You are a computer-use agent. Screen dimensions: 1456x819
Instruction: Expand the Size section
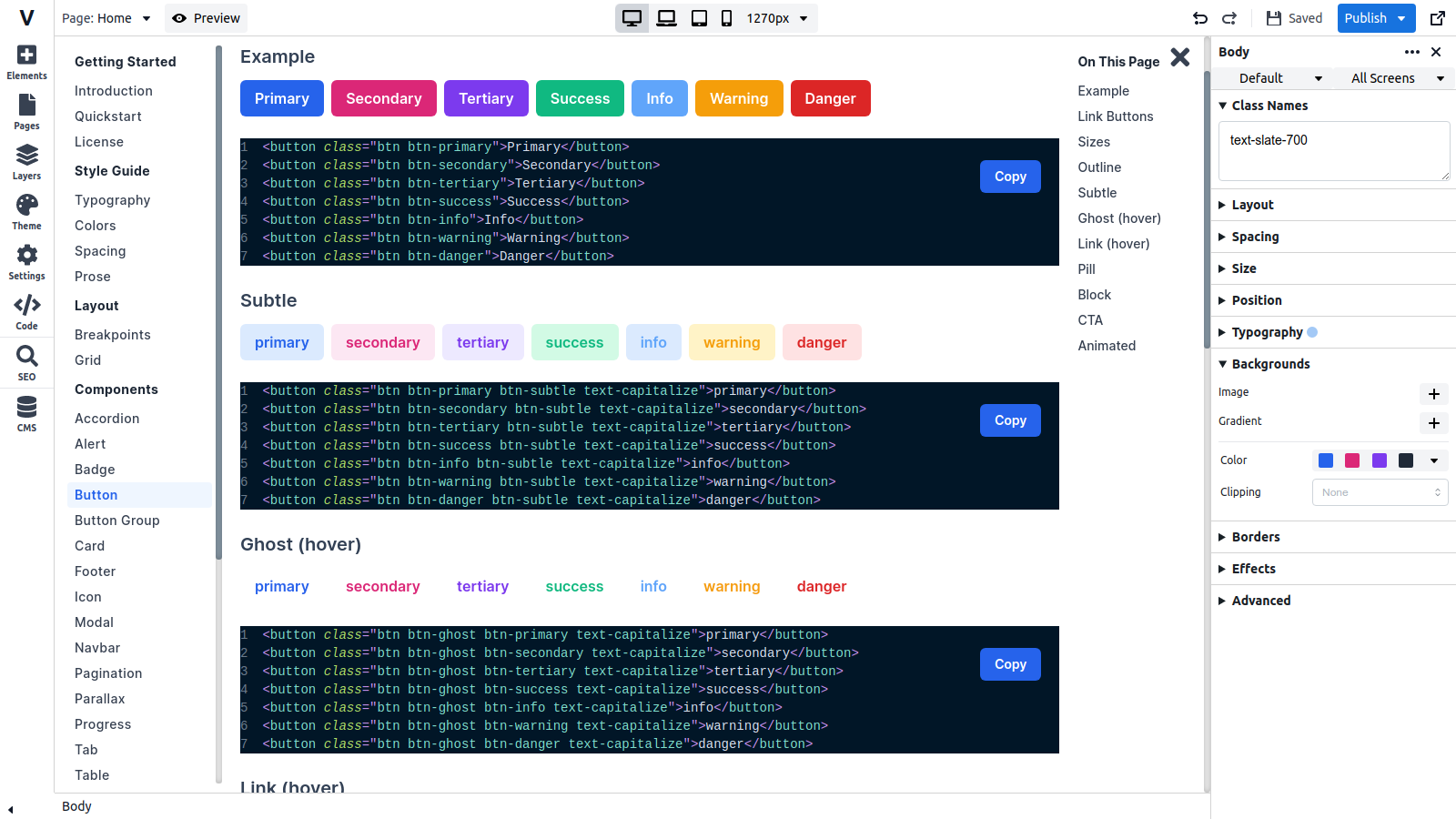[1238, 268]
